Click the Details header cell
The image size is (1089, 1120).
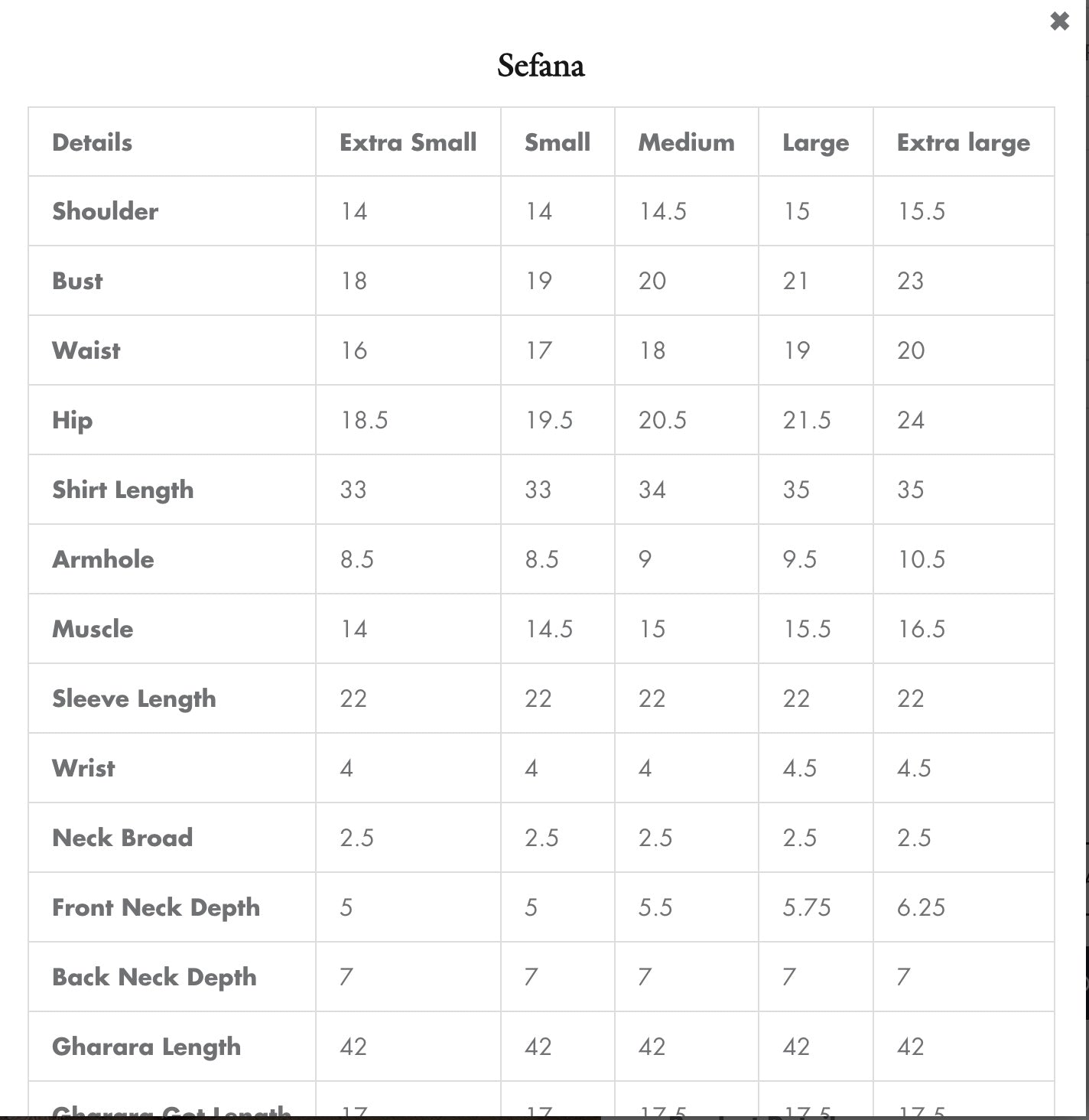click(92, 142)
